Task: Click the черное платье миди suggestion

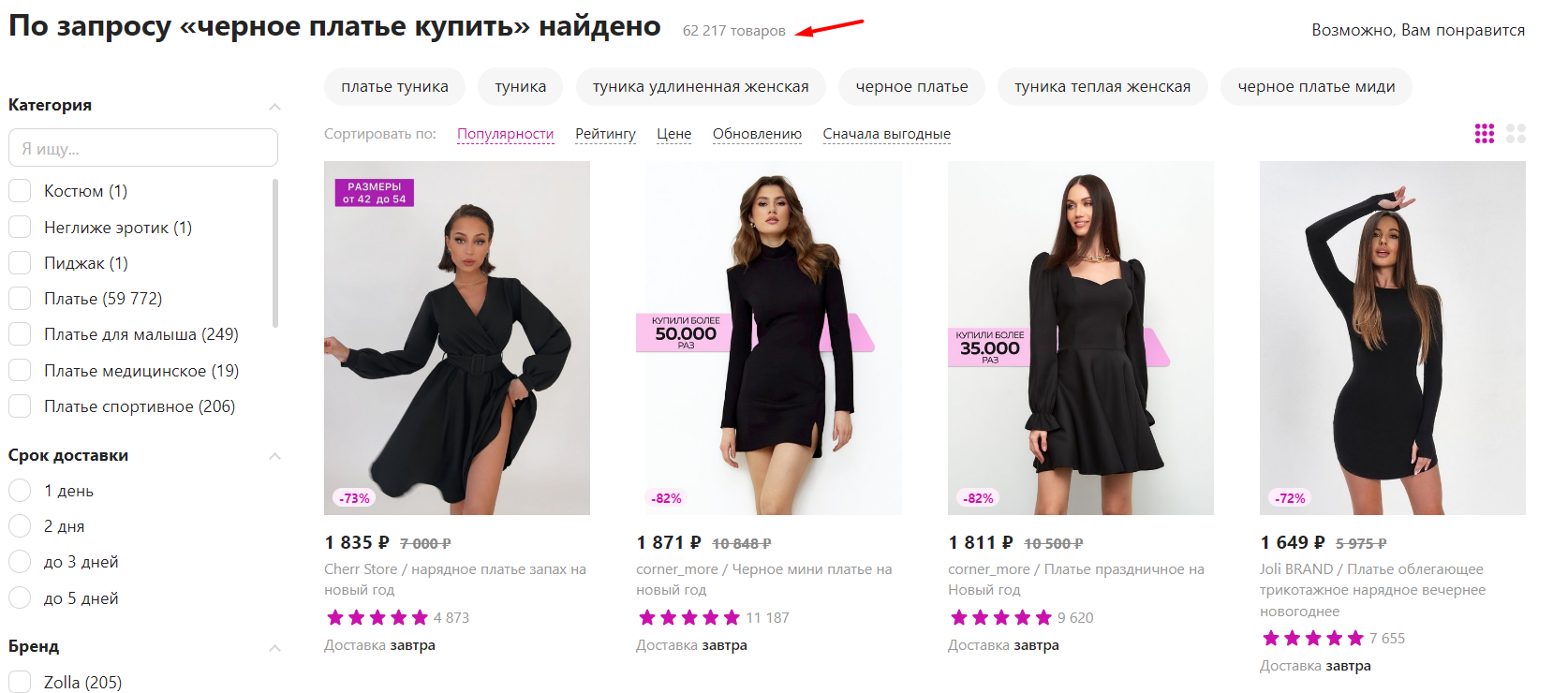Action: point(1316,87)
